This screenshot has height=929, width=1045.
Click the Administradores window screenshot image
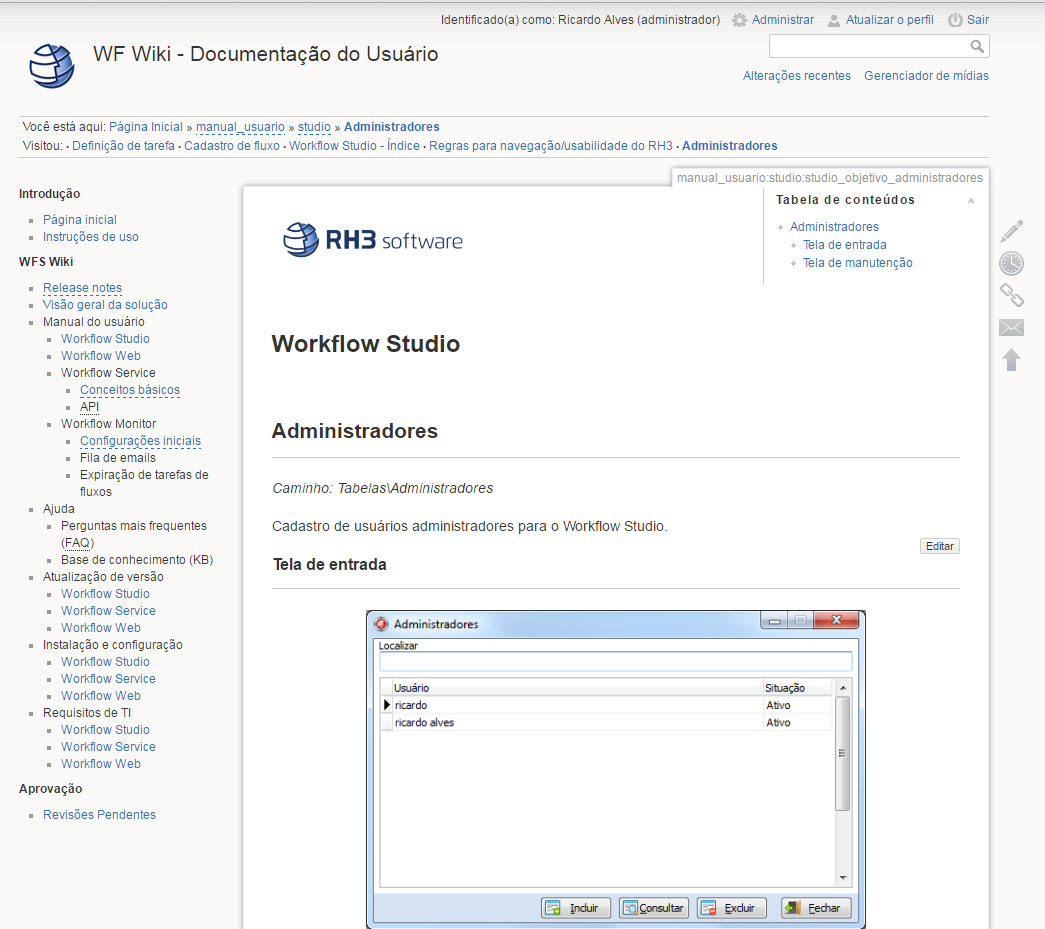tap(615, 769)
